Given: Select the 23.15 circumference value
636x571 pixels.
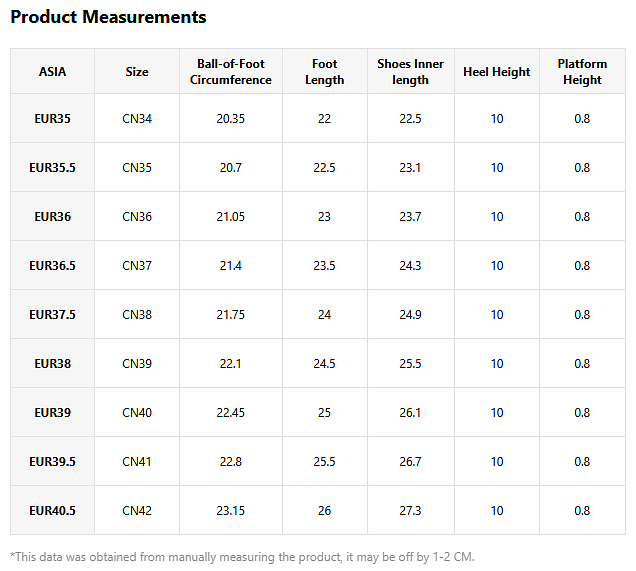Looking at the screenshot, I should [x=231, y=511].
